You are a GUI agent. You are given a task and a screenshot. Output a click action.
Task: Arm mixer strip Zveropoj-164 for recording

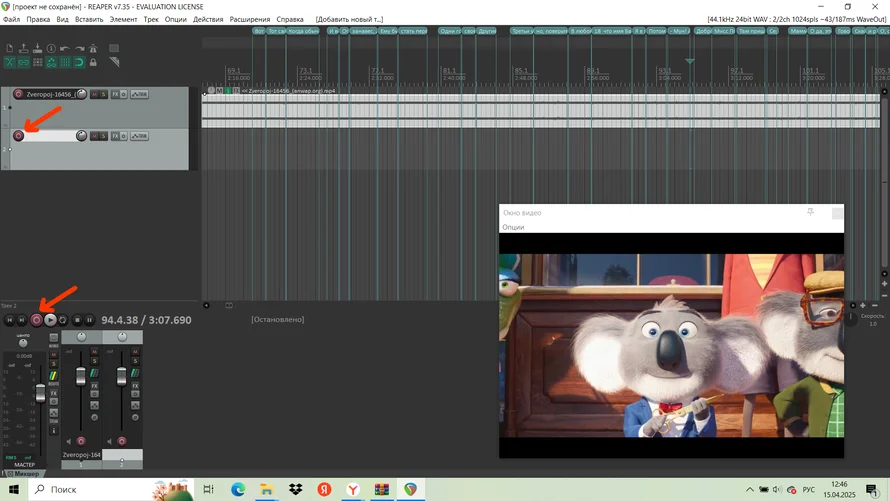click(x=81, y=441)
